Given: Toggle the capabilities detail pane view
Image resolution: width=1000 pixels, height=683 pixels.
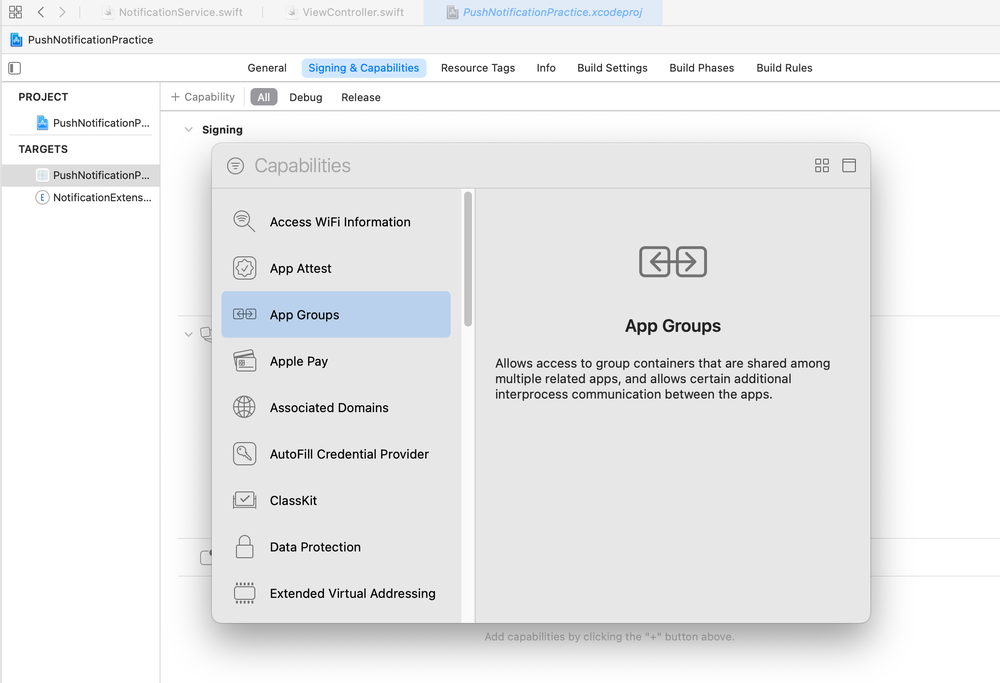Looking at the screenshot, I should [849, 166].
